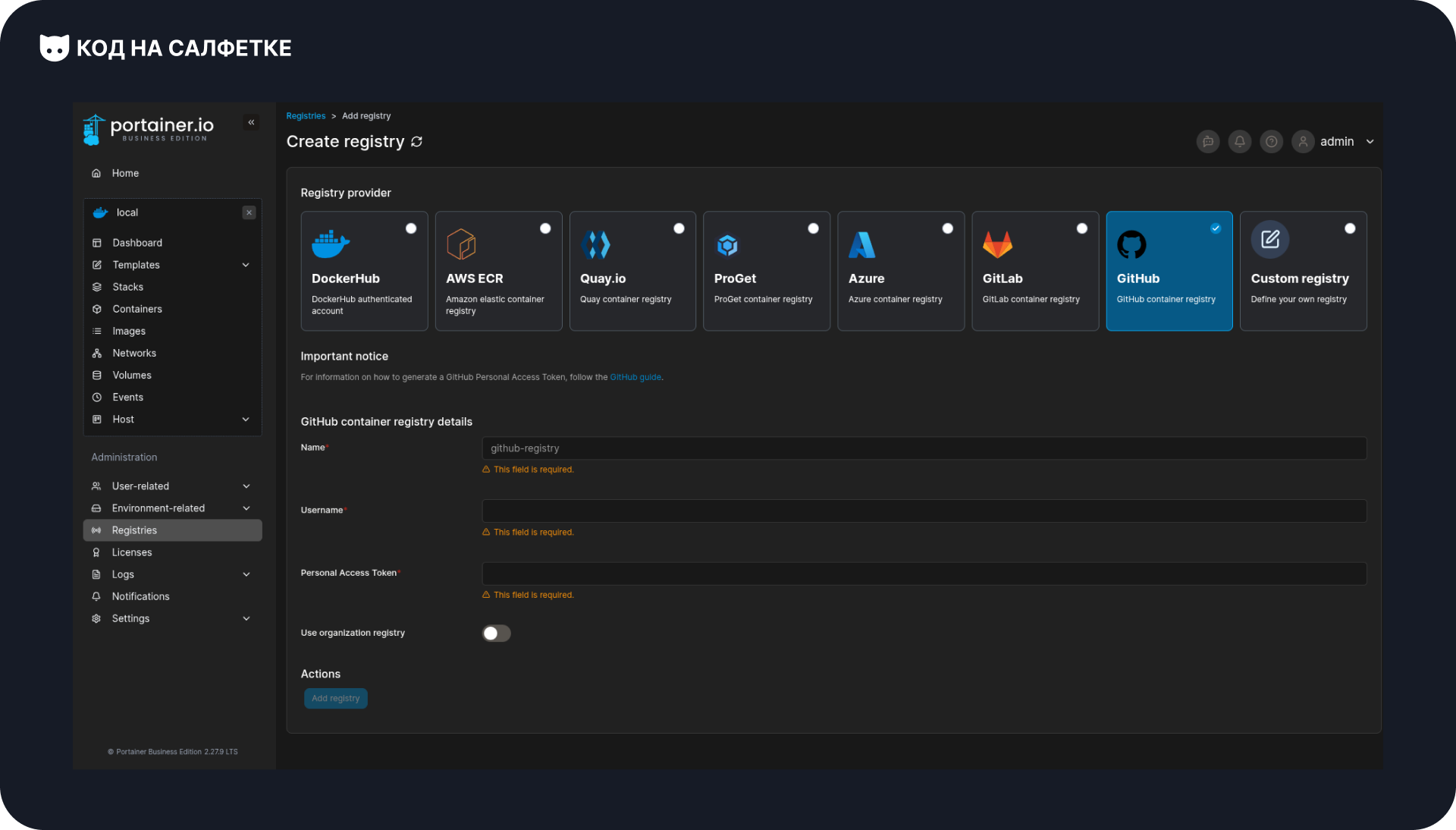Image resolution: width=1456 pixels, height=830 pixels.
Task: Open Networks in the sidebar
Action: (172, 353)
